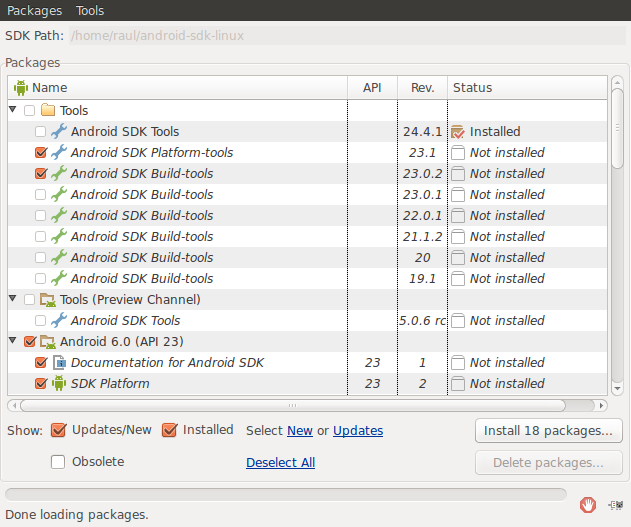631x527 pixels.
Task: Toggle the Updates/New show filter
Action: (58, 430)
